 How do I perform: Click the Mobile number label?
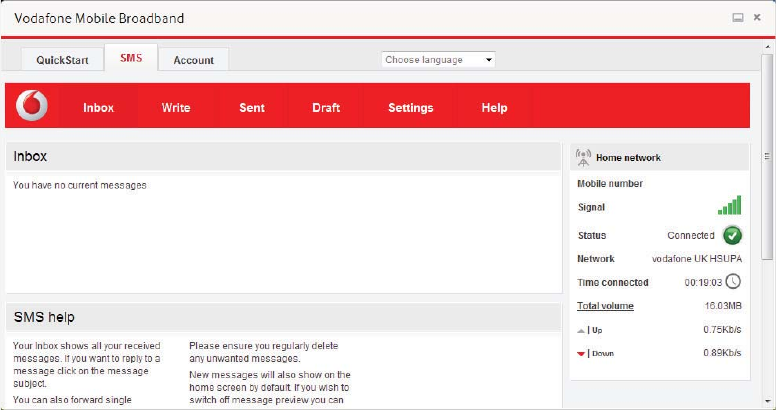coord(610,184)
